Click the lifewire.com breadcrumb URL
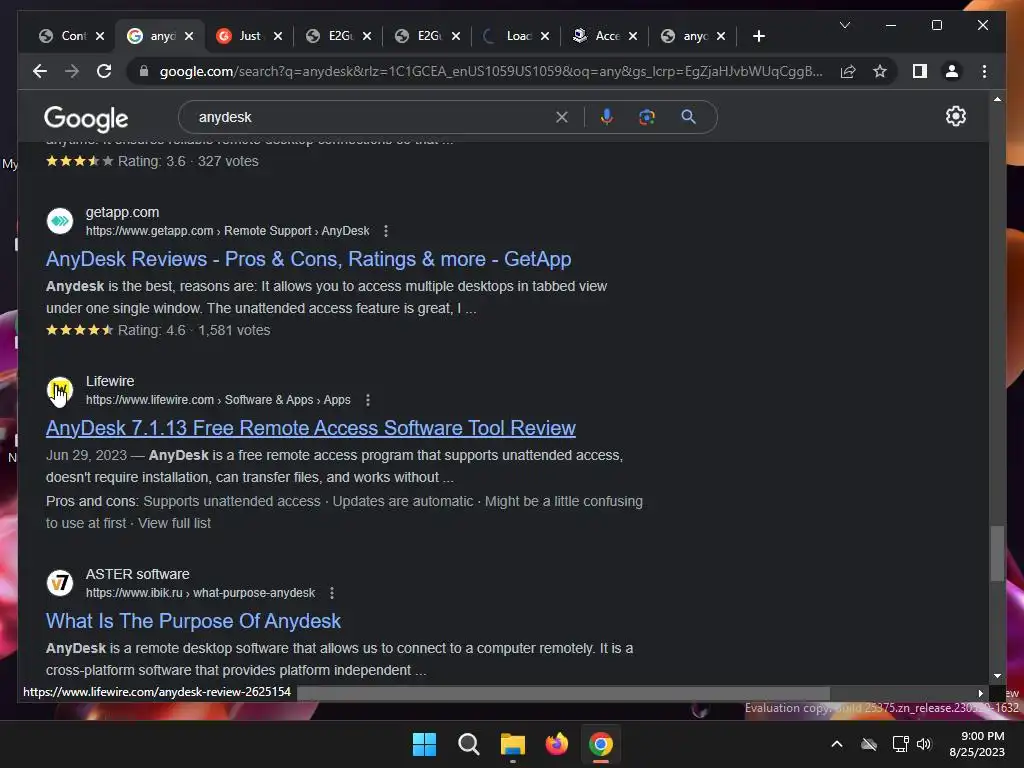This screenshot has height=768, width=1024. 218,400
